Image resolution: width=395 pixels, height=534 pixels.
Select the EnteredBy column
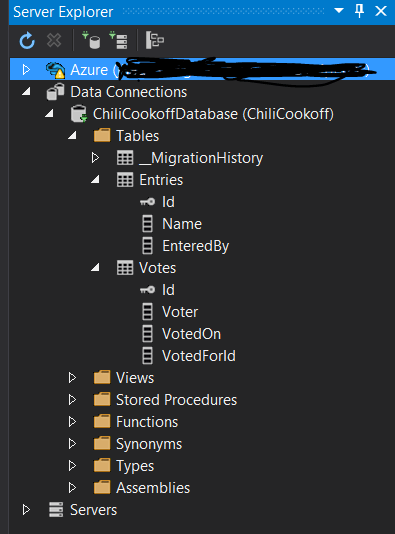(195, 246)
